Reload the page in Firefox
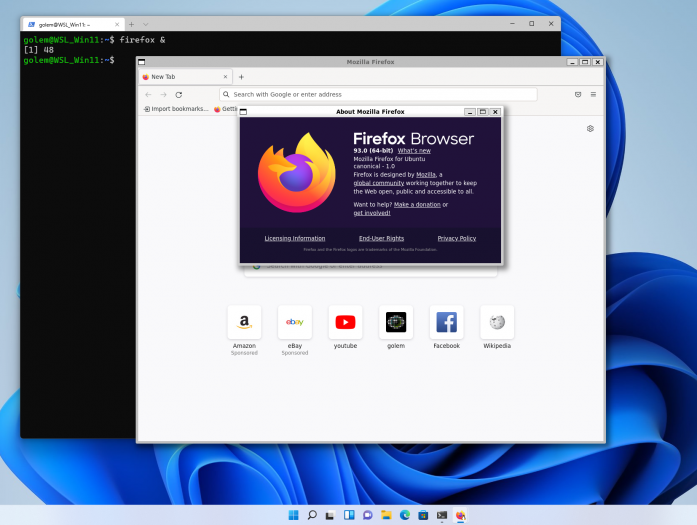The height and width of the screenshot is (525, 697). coord(179,95)
